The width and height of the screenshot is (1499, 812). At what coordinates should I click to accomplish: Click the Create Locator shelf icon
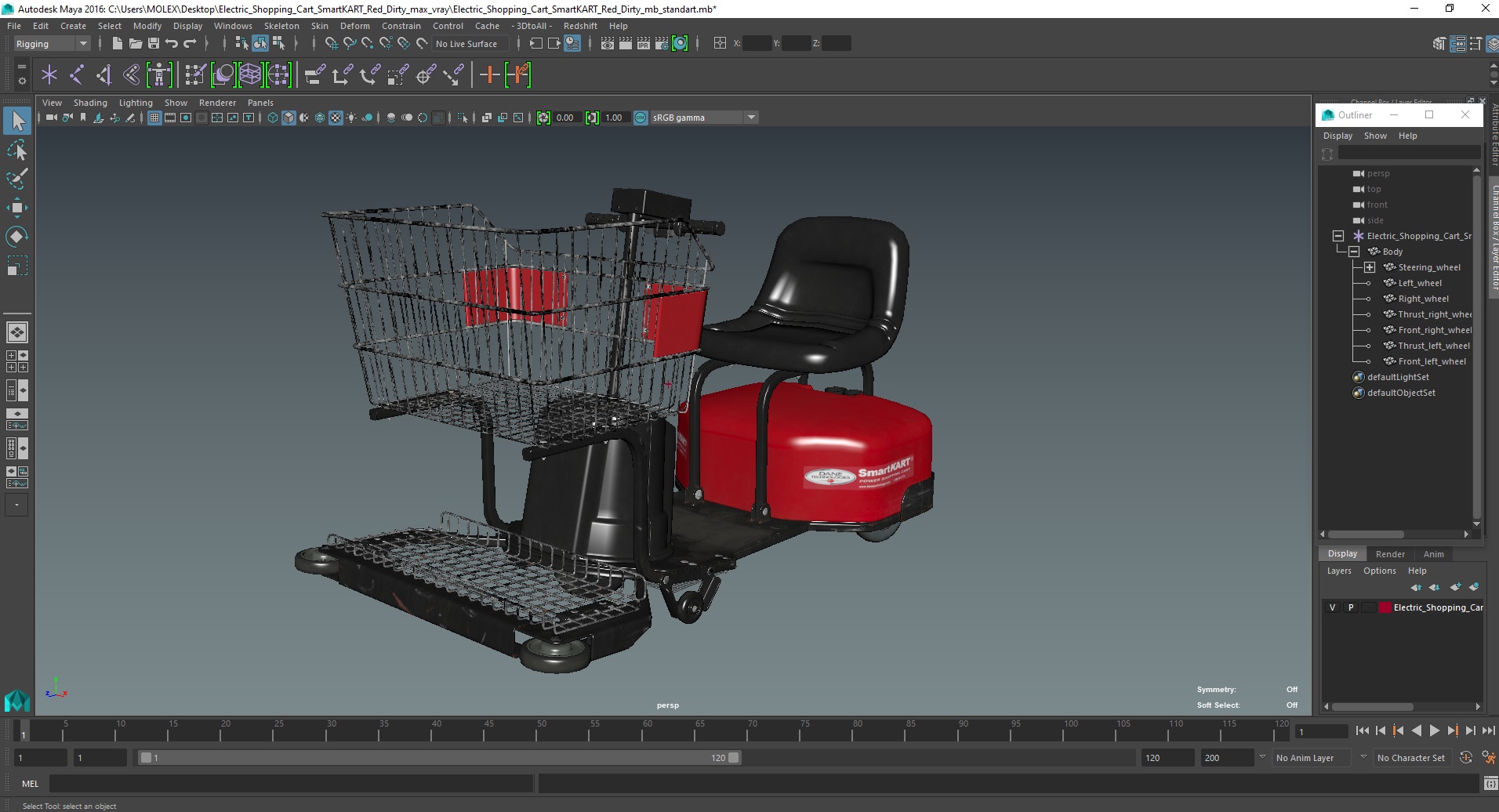tap(49, 75)
